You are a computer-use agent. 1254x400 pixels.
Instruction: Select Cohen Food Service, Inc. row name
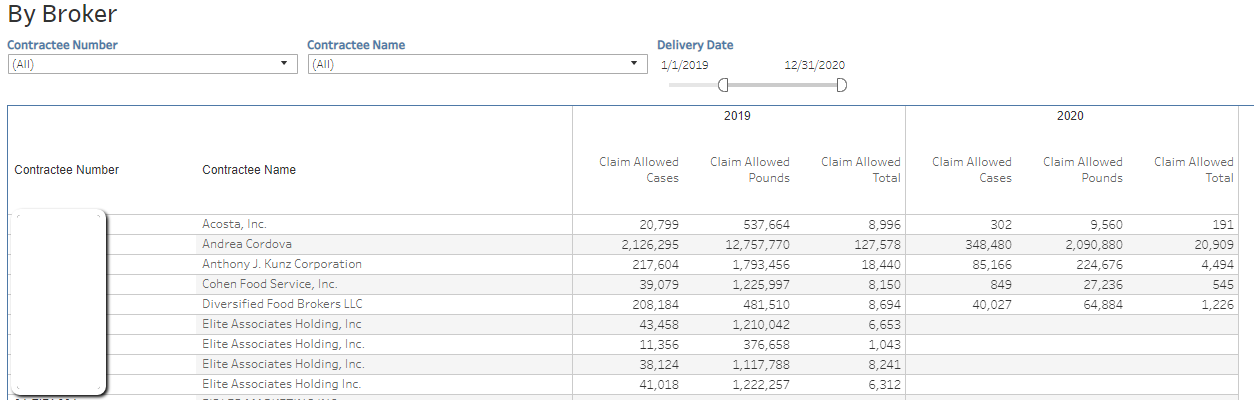click(270, 285)
